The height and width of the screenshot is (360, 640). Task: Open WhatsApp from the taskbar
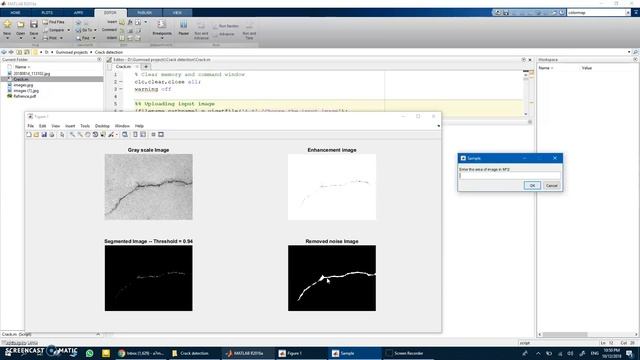pos(89,353)
